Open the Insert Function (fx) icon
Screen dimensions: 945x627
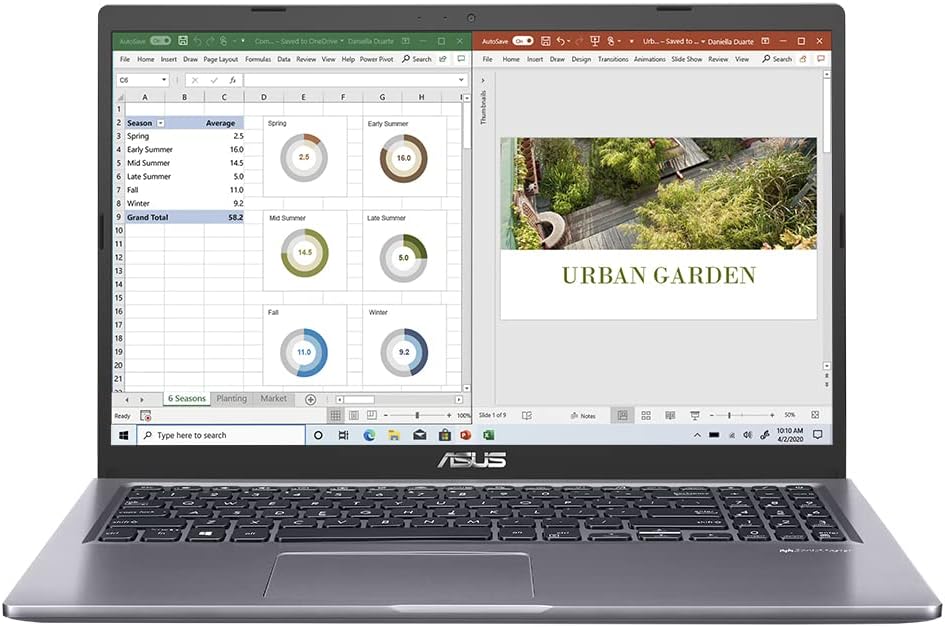234,78
